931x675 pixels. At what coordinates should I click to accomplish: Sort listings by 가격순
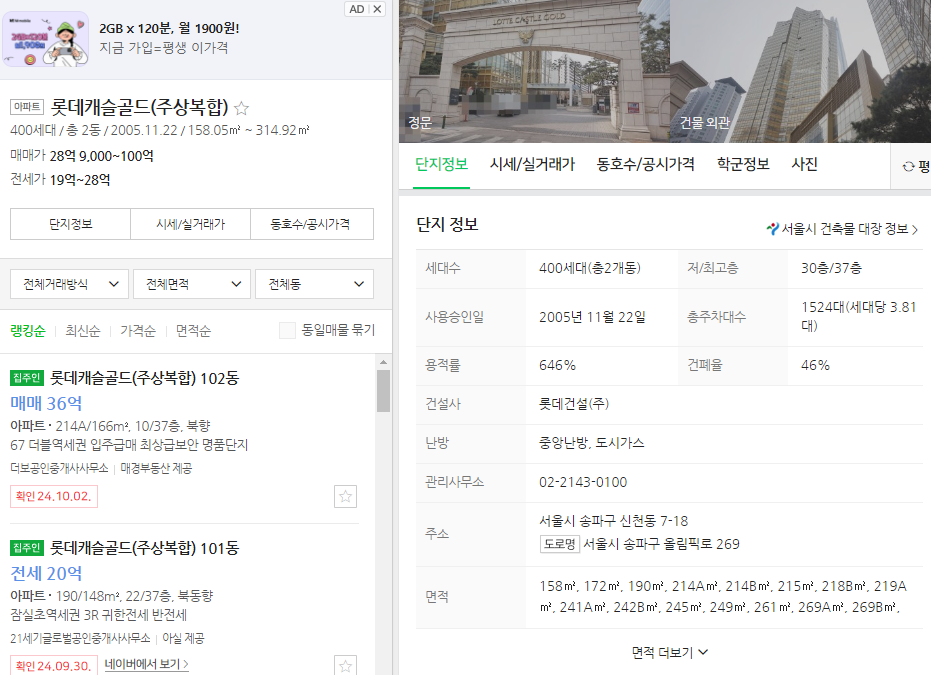point(138,331)
